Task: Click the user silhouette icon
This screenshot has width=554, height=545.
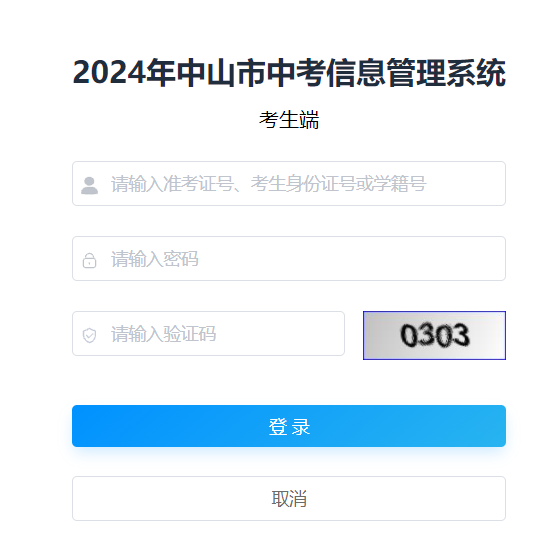Action: point(89,185)
